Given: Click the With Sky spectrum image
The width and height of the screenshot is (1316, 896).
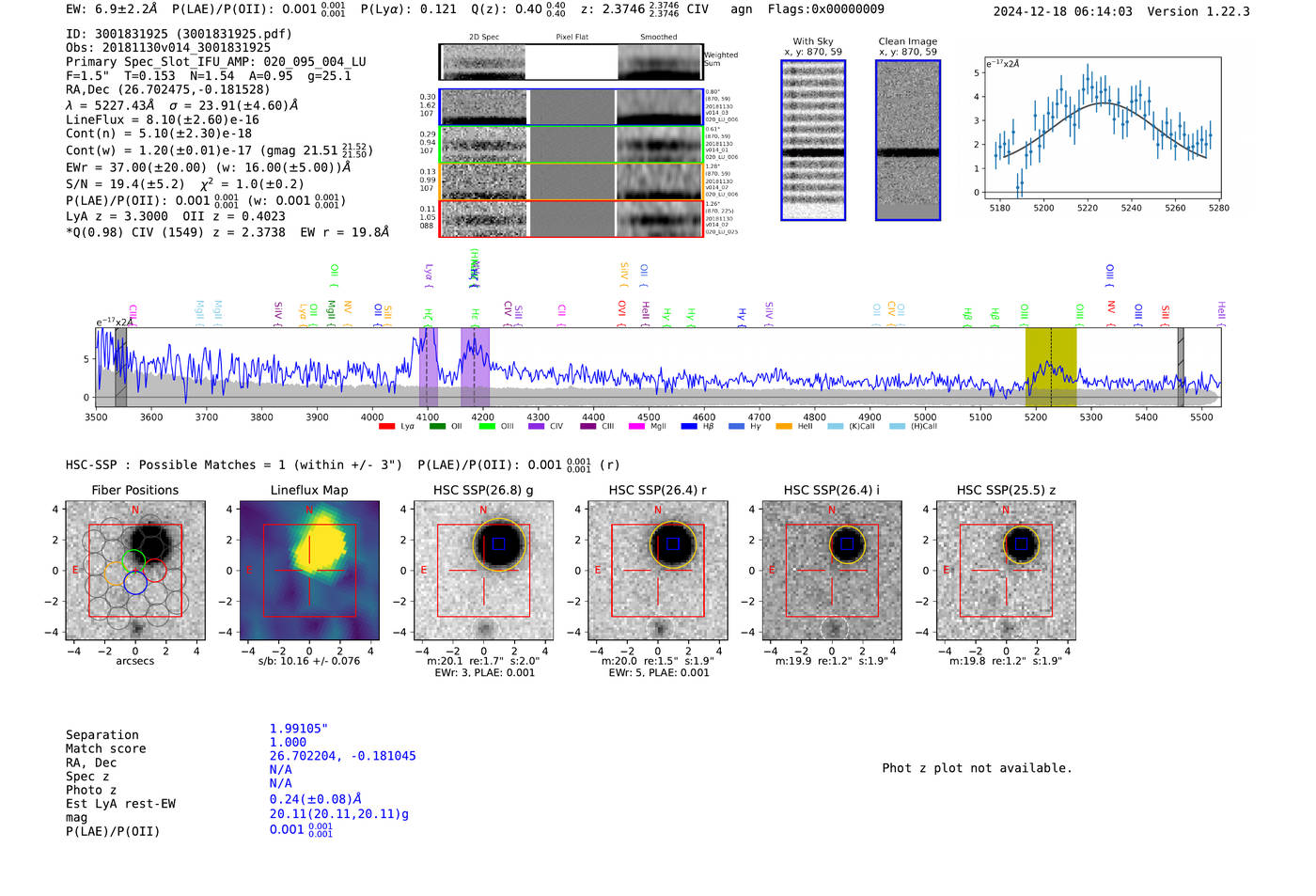Looking at the screenshot, I should pyautogui.click(x=813, y=140).
